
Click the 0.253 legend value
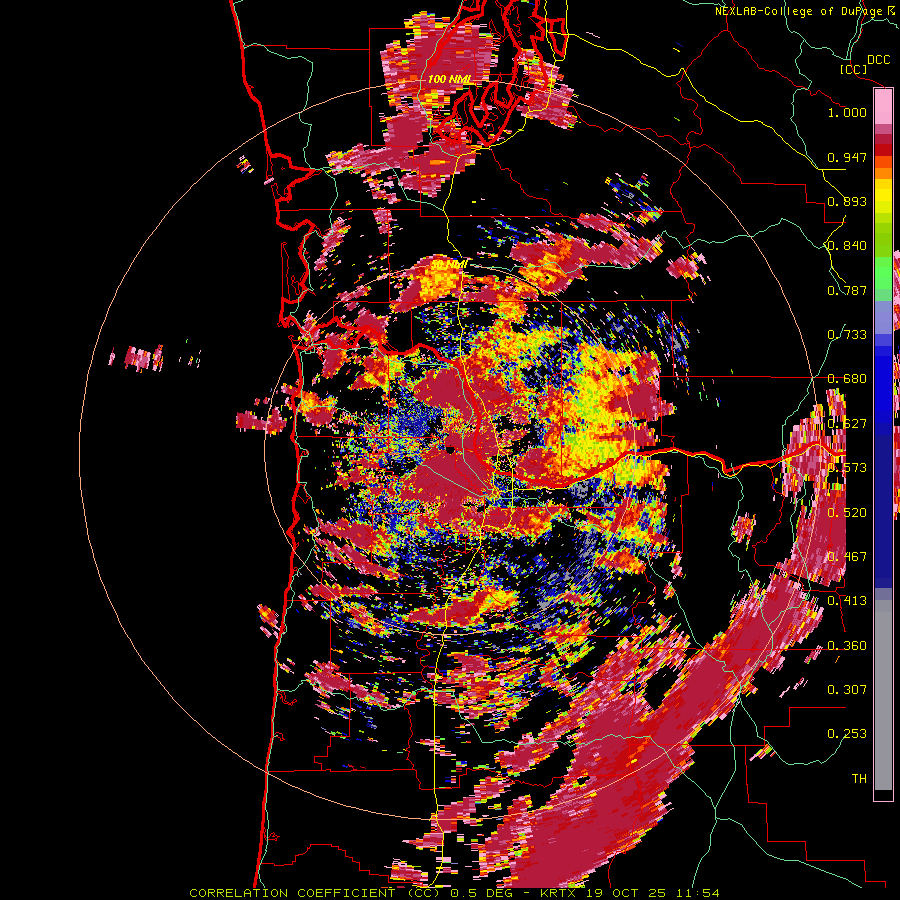[847, 734]
